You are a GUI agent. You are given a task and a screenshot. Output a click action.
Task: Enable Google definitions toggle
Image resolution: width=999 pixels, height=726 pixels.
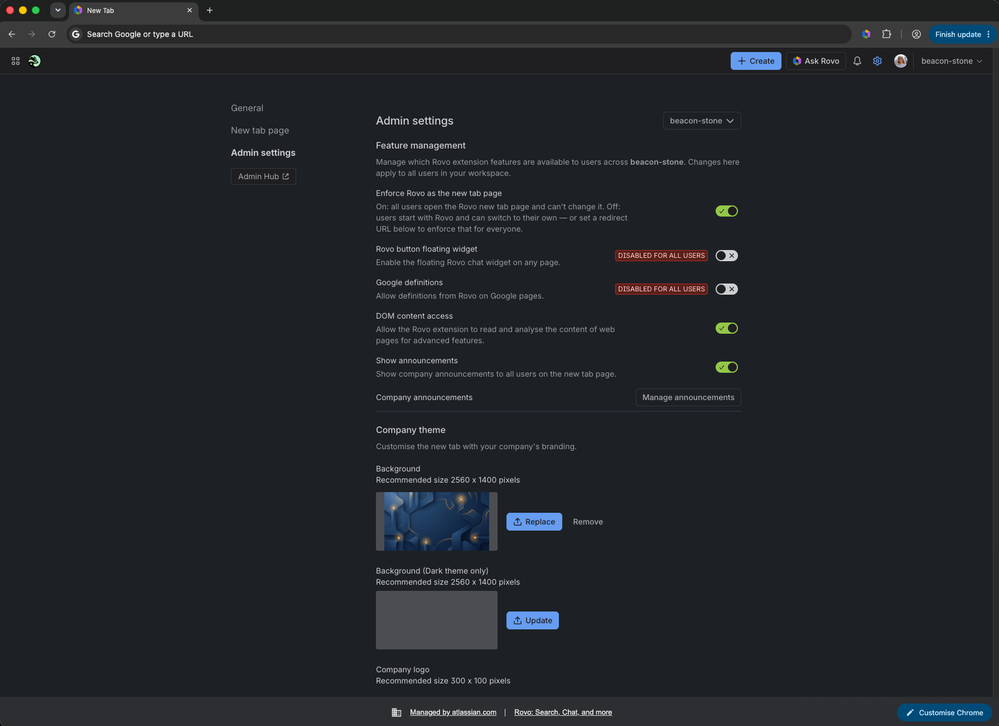click(x=726, y=289)
